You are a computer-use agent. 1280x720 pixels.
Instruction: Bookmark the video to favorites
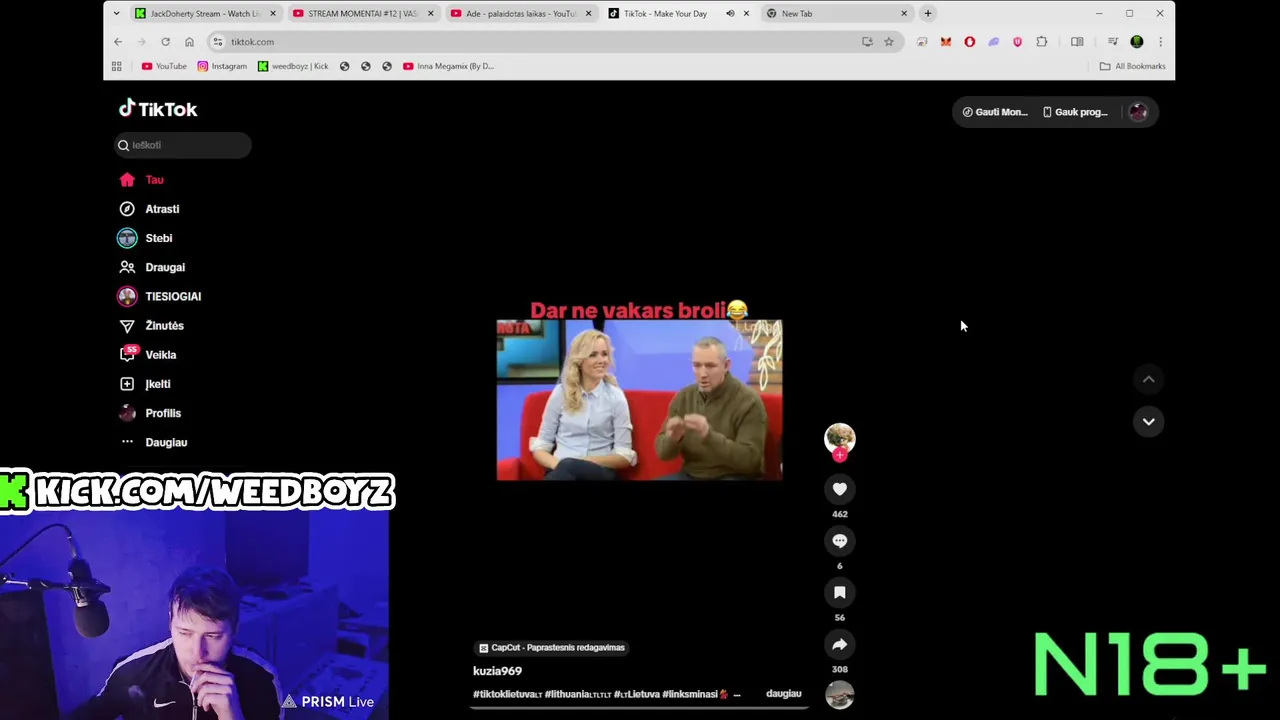tap(840, 593)
